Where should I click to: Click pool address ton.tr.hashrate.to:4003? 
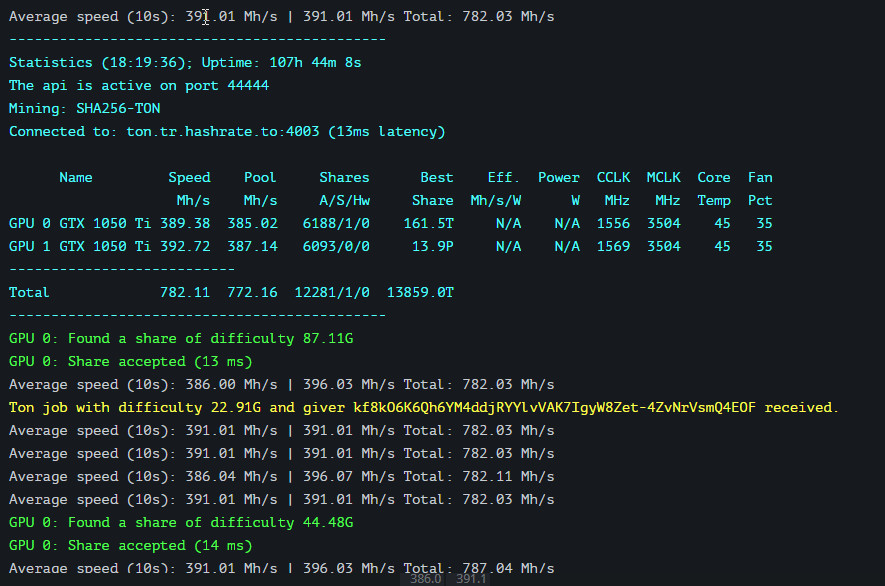pyautogui.click(x=222, y=132)
